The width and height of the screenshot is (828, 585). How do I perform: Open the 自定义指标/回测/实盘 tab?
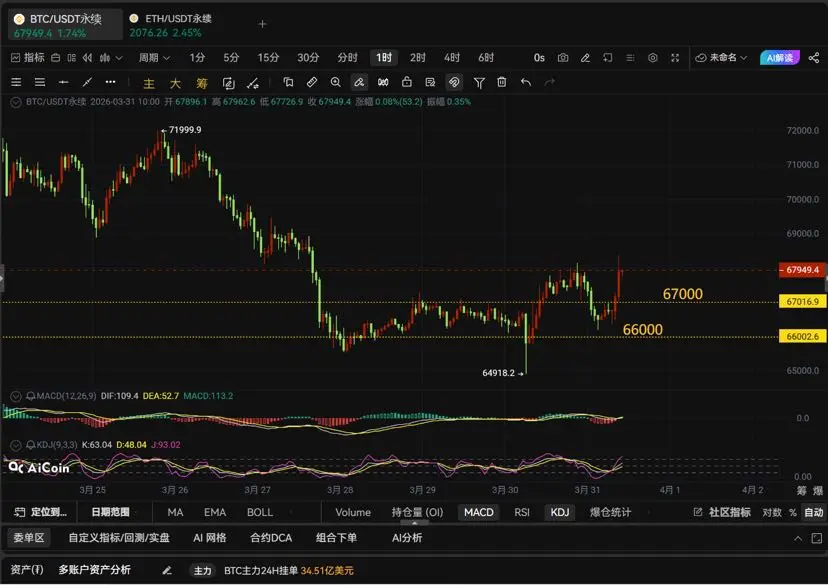119,538
